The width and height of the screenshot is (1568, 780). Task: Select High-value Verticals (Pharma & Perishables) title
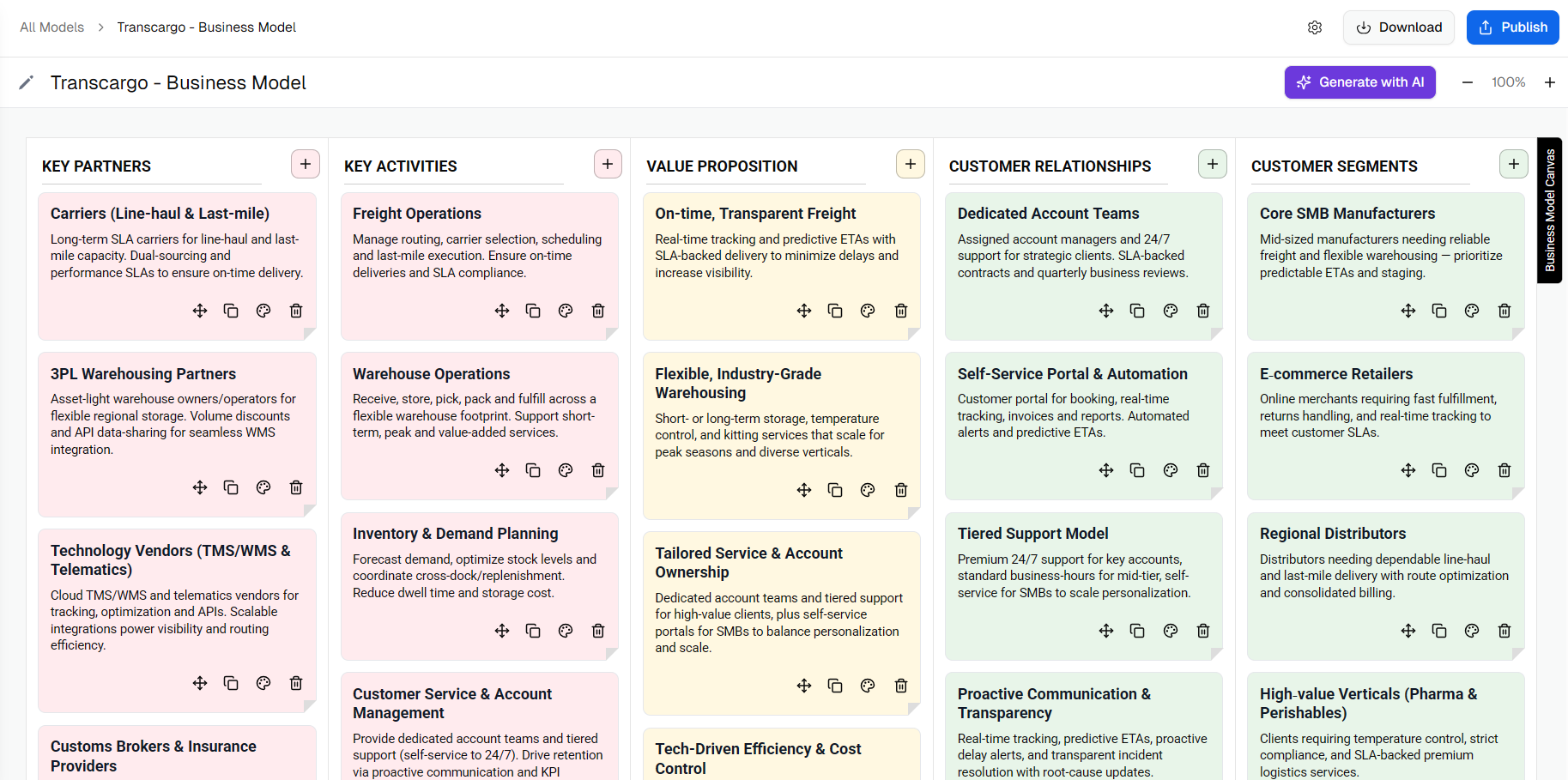pos(1369,704)
